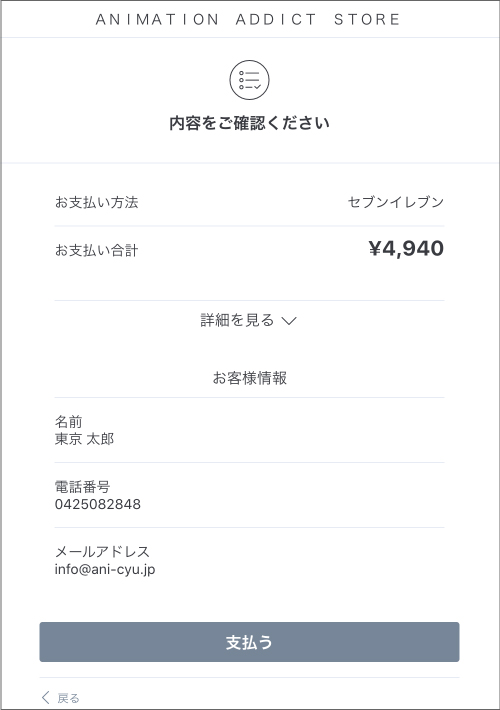The width and height of the screenshot is (500, 710).
Task: Click the checklist confirmation icon
Action: (x=249, y=80)
